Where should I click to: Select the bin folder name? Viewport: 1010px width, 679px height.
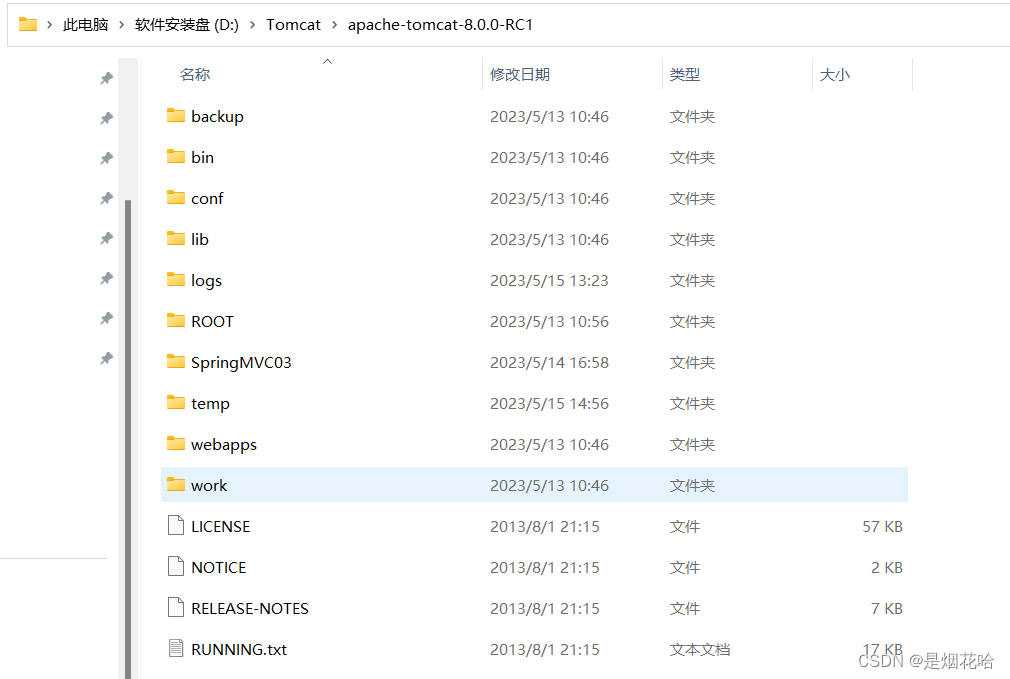pyautogui.click(x=202, y=157)
